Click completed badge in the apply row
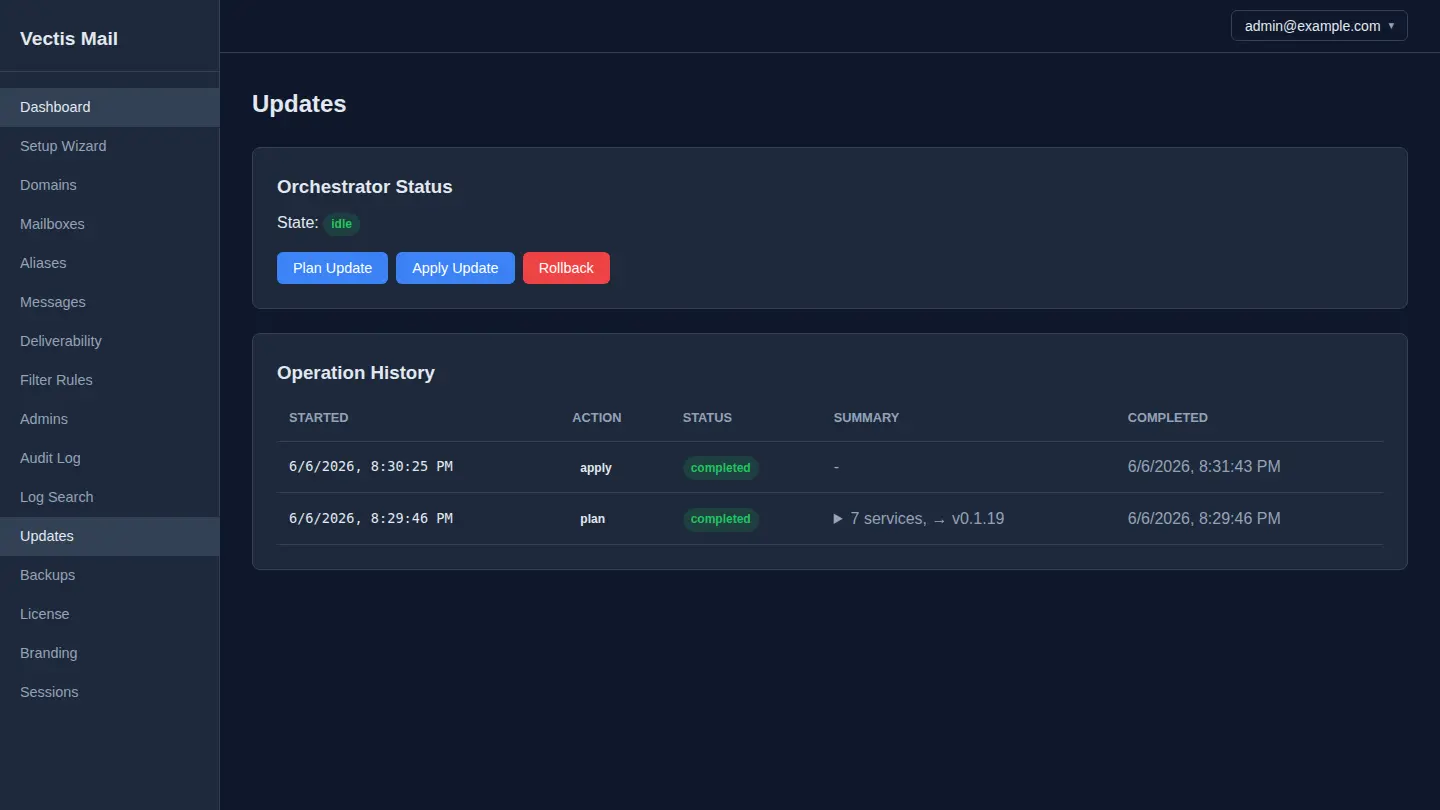This screenshot has height=810, width=1440. point(720,468)
